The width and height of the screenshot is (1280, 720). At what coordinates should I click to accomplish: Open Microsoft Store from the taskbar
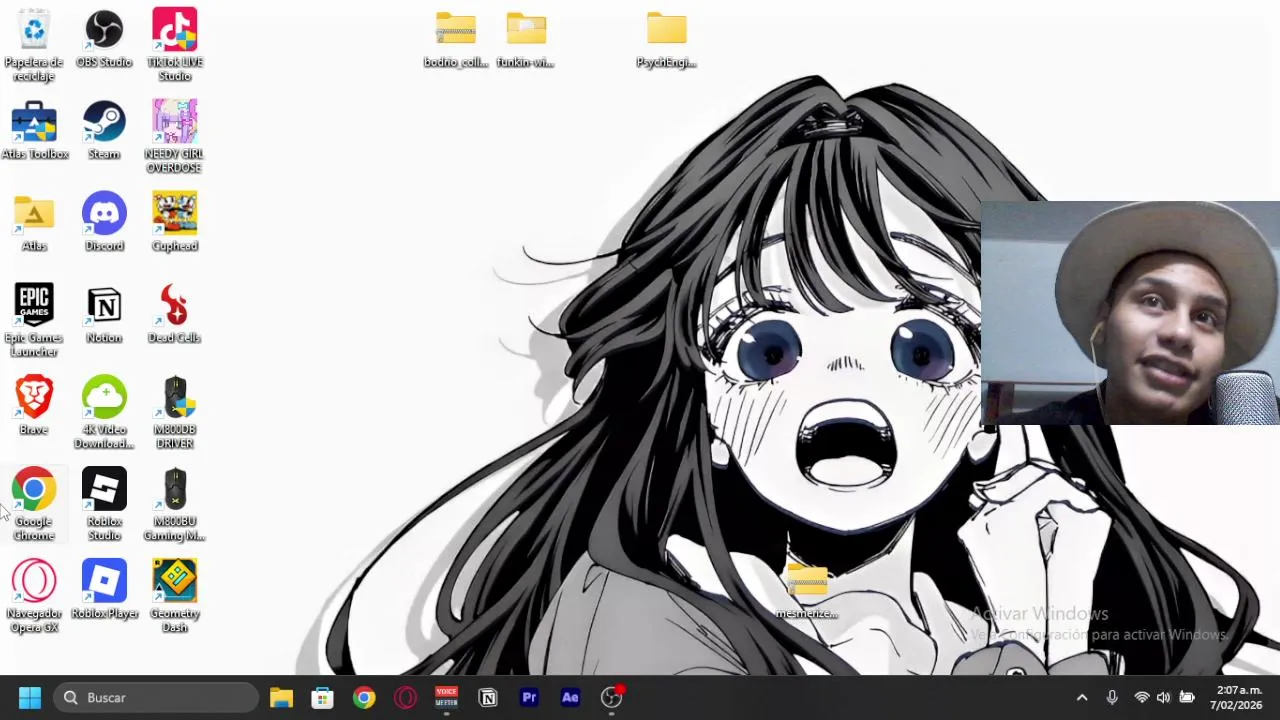[322, 697]
